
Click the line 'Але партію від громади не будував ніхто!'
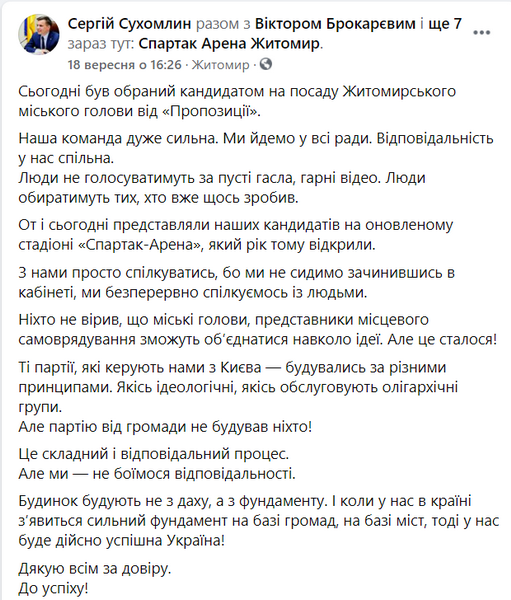coord(165,427)
